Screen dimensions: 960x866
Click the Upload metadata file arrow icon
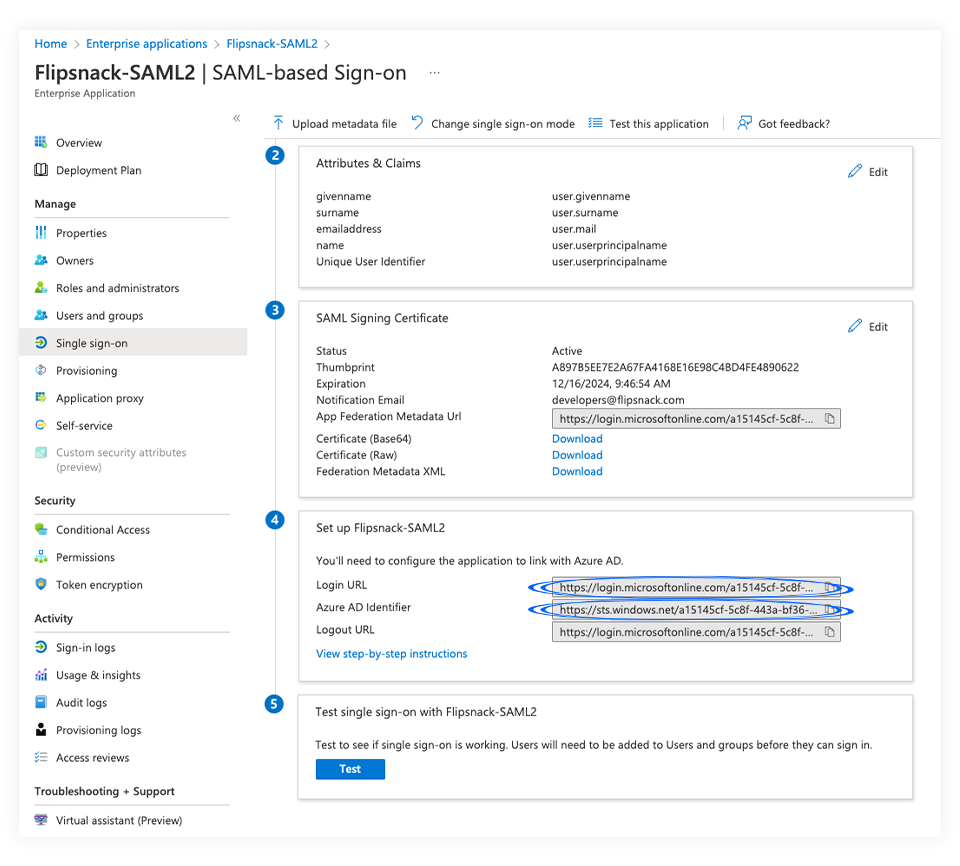tap(279, 123)
